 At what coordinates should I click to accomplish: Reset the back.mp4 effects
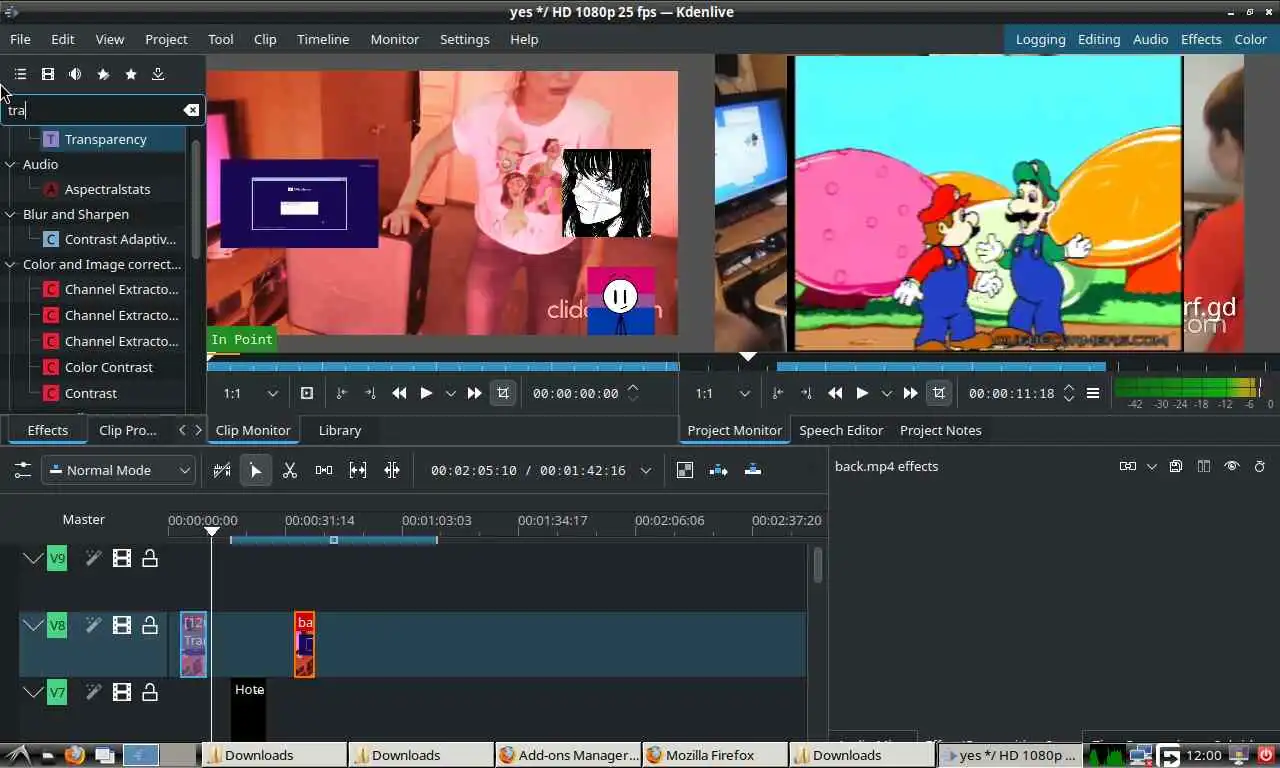pos(1260,466)
